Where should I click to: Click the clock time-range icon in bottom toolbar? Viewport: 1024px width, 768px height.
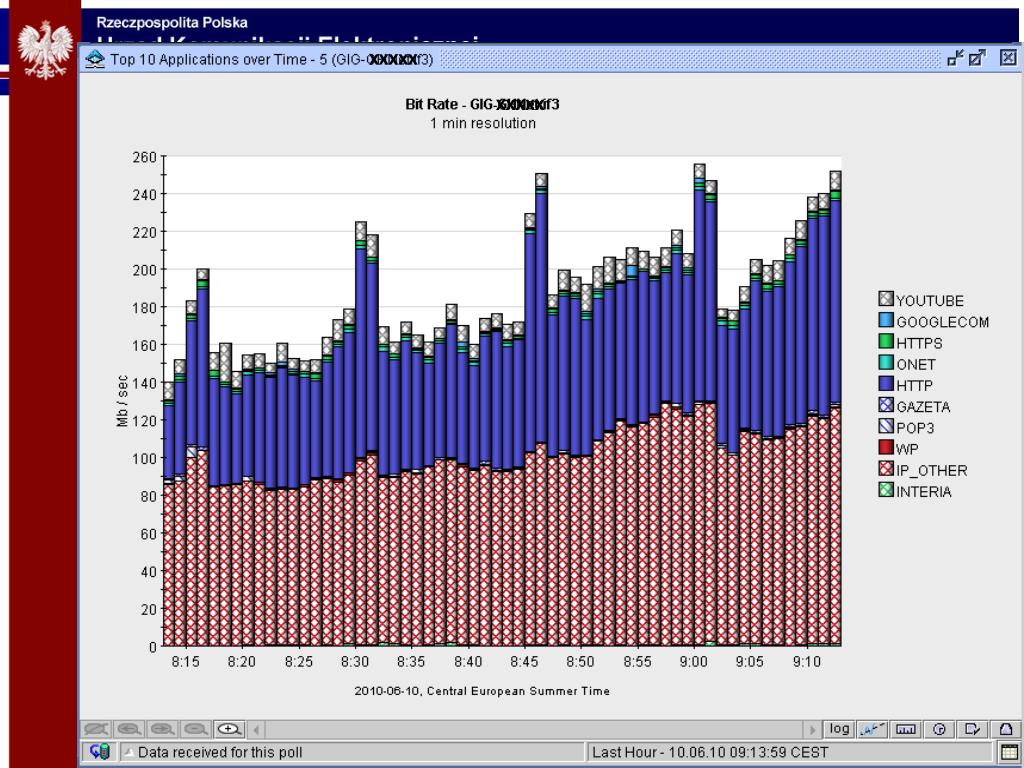939,729
